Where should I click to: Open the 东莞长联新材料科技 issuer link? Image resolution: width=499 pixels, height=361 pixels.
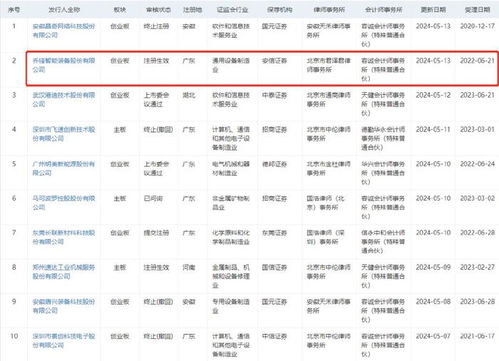(64, 237)
